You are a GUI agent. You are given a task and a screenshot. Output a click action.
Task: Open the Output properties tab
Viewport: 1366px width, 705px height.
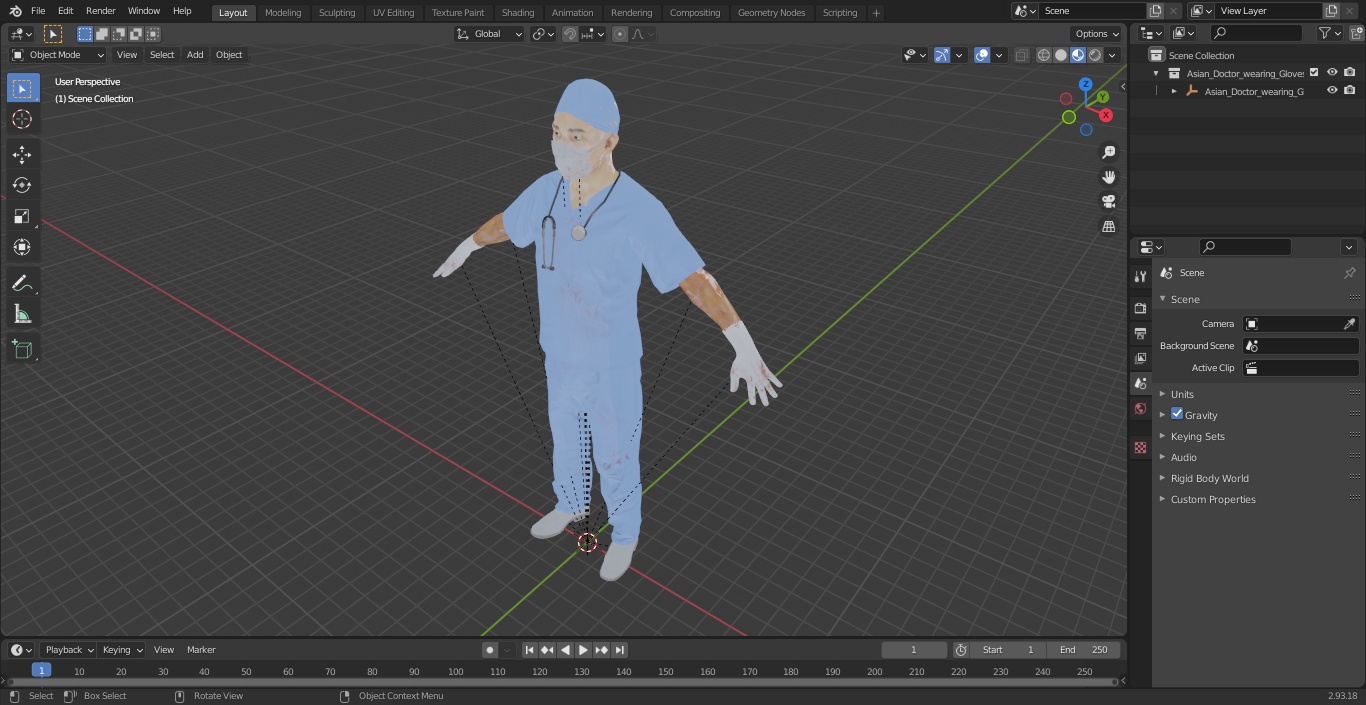click(x=1140, y=333)
